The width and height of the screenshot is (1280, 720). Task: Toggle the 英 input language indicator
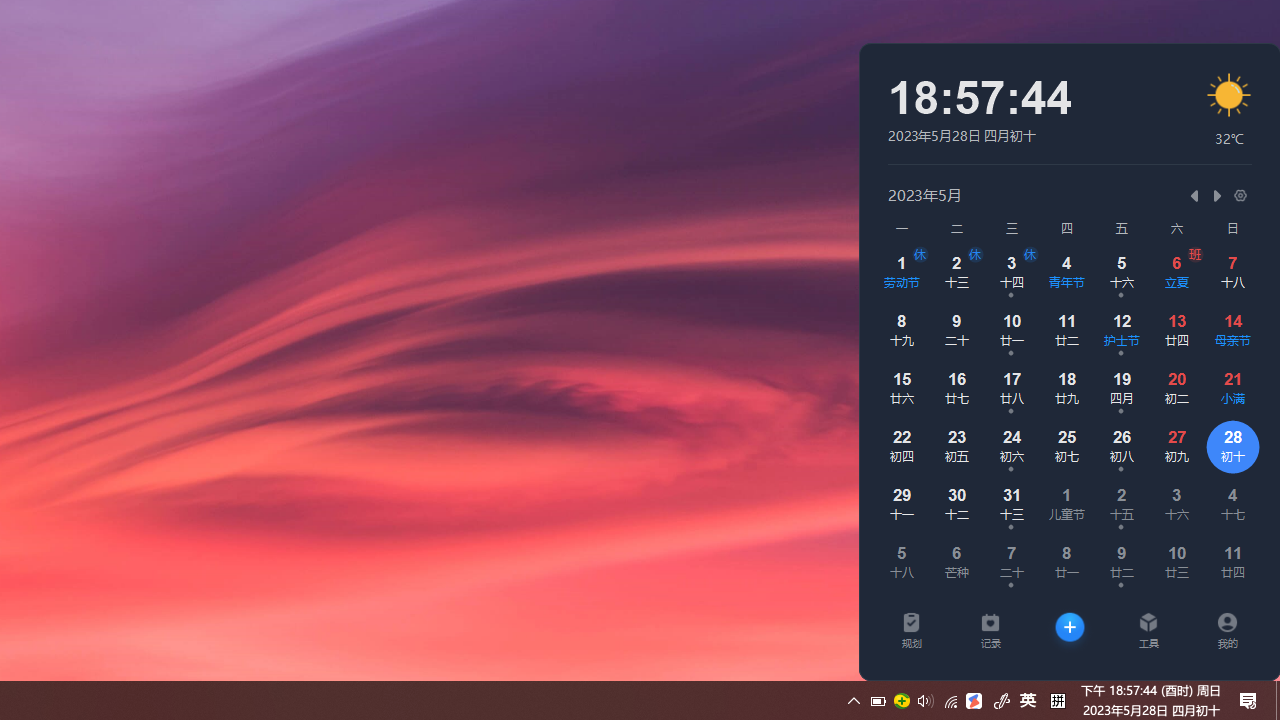tap(1028, 701)
